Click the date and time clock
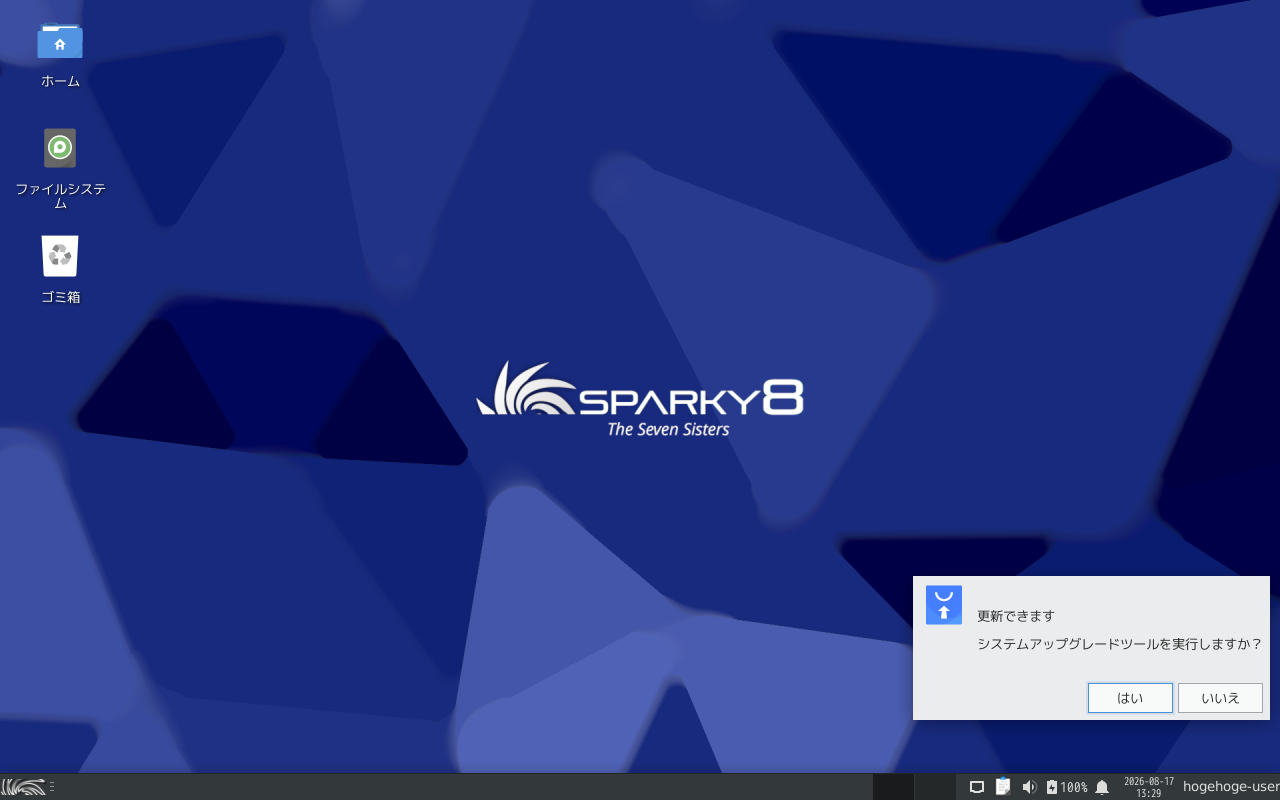1280x800 pixels. [1148, 787]
